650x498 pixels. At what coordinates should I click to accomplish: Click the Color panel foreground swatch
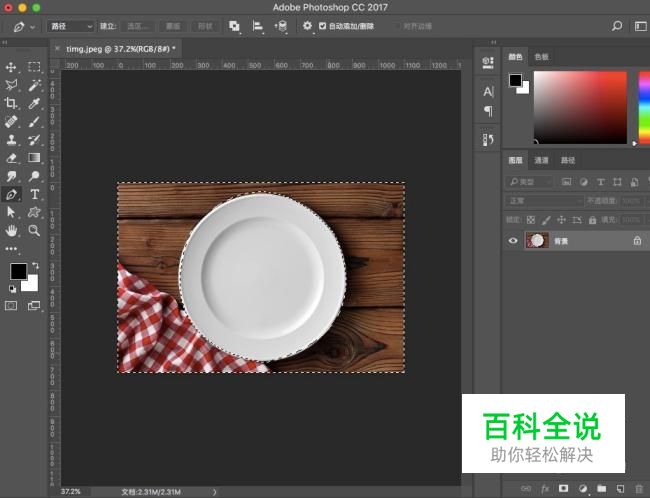(515, 80)
